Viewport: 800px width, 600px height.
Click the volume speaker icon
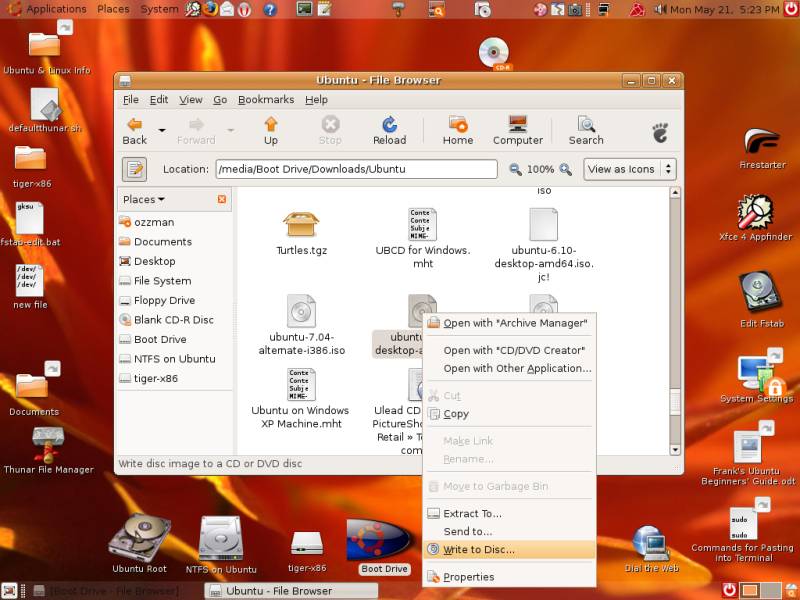[x=660, y=9]
